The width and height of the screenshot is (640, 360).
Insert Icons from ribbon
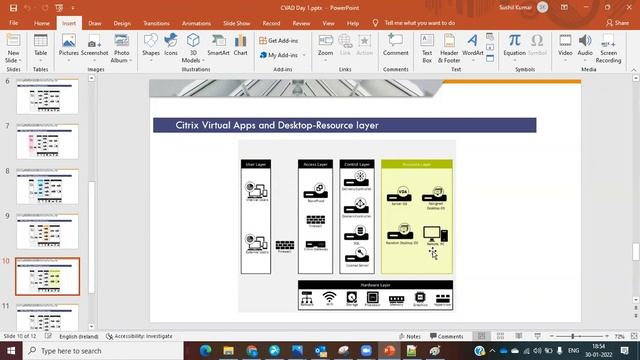(x=171, y=45)
